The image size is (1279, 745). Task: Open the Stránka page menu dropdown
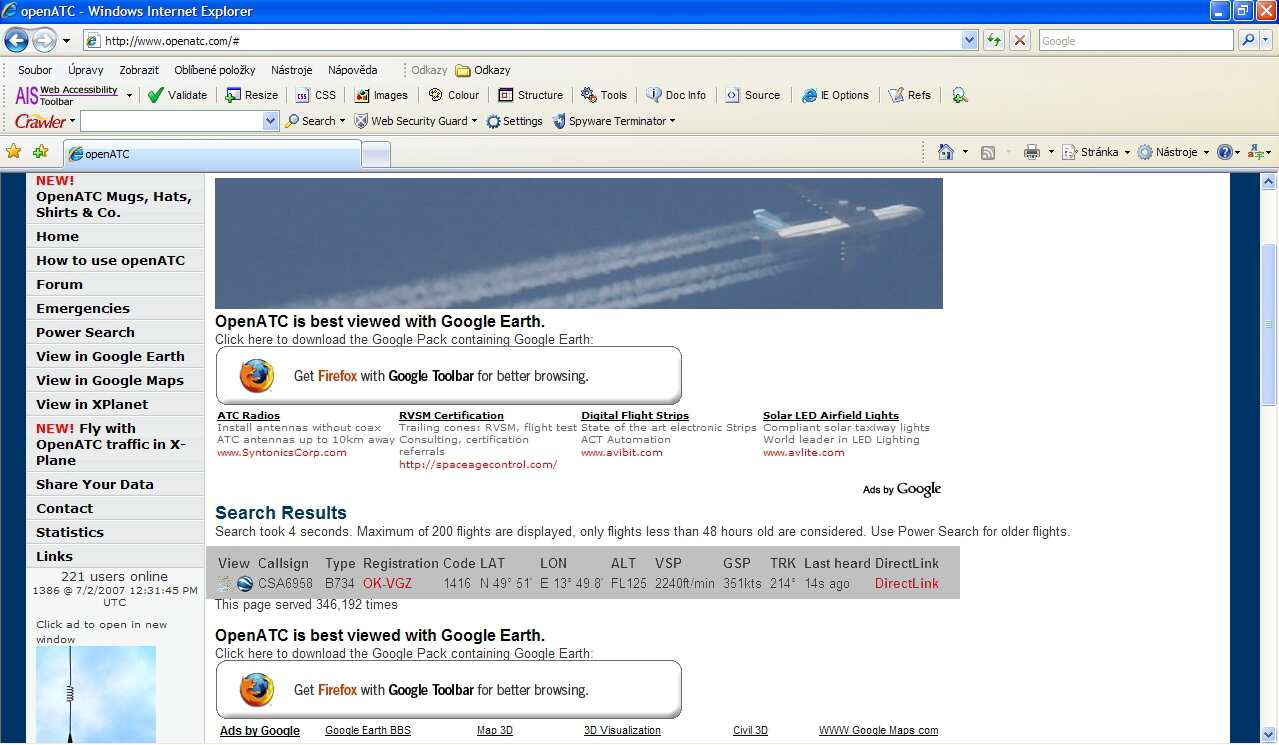coord(1127,152)
